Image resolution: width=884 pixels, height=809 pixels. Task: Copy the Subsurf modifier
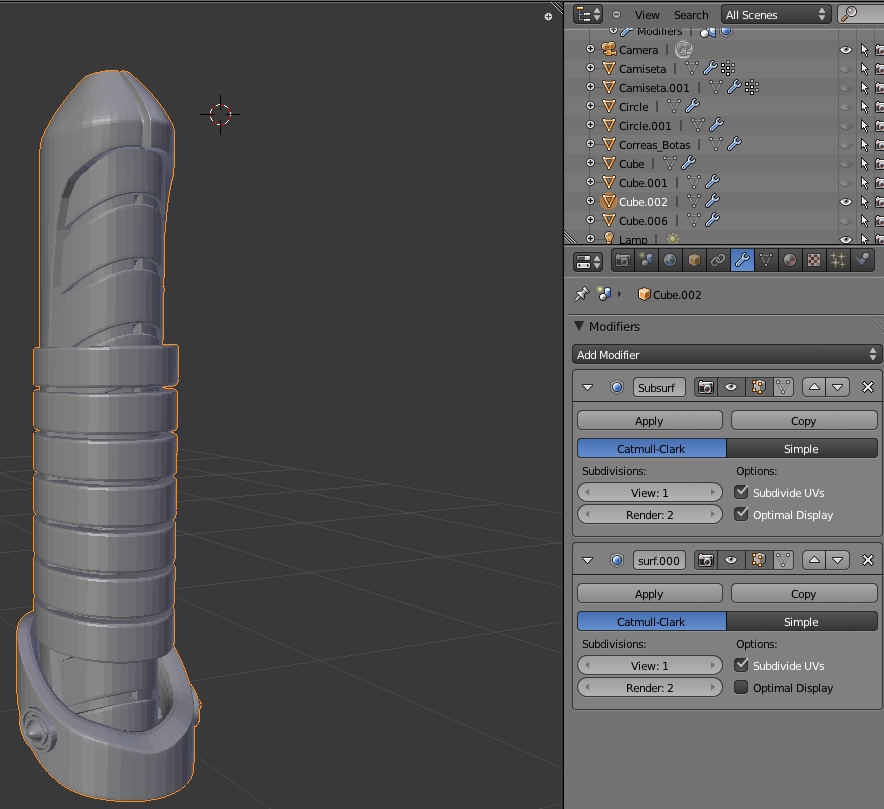coord(804,421)
